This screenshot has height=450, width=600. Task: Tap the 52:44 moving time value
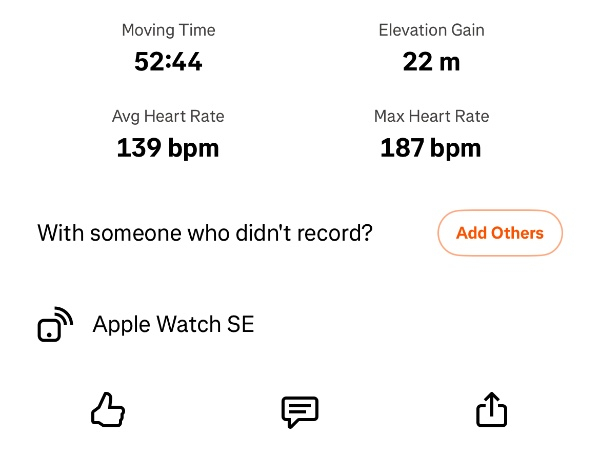[x=168, y=62]
